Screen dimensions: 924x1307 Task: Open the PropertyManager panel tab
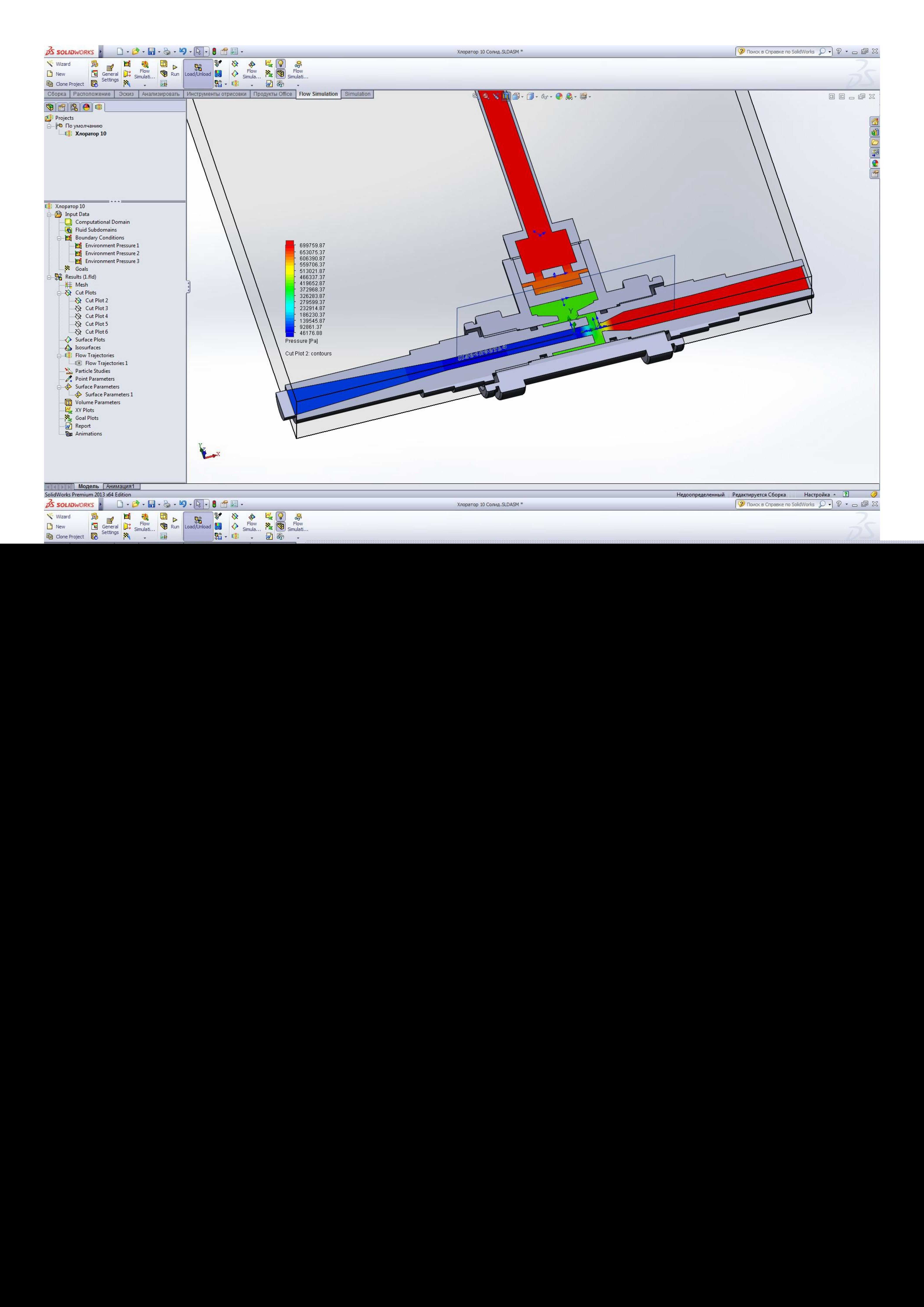(62, 107)
